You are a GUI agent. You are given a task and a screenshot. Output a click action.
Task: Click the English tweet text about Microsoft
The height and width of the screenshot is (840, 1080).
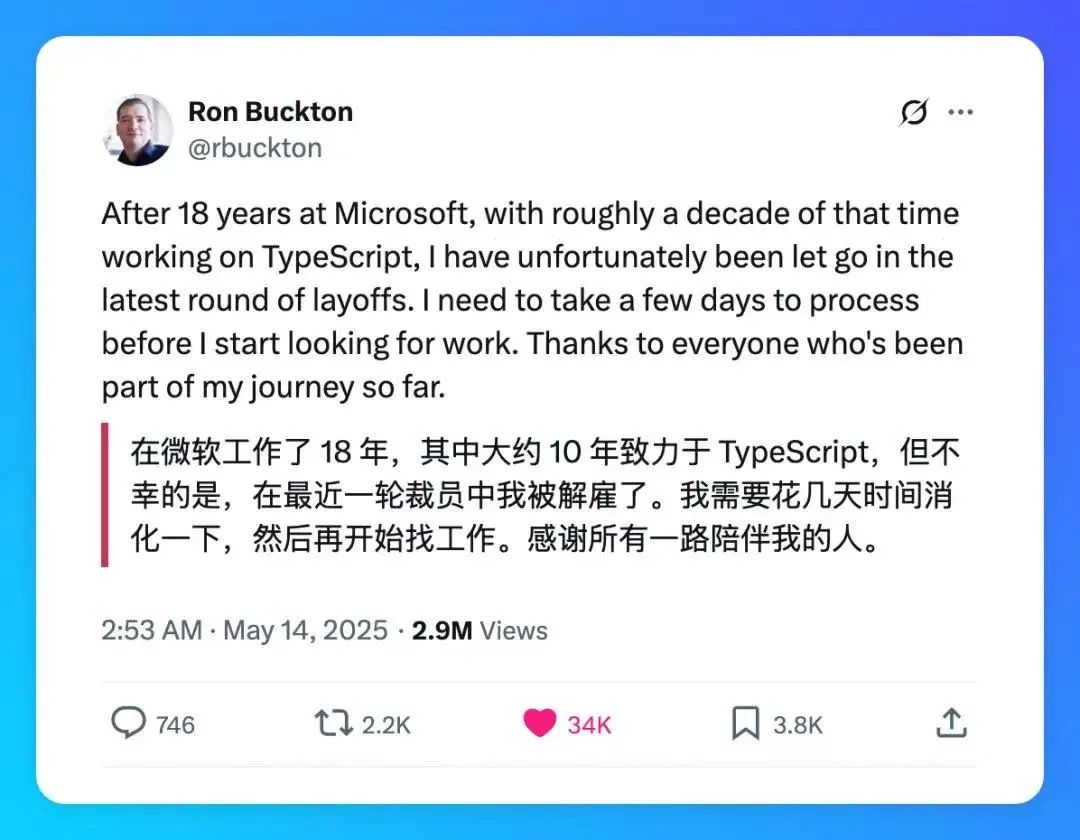point(530,300)
